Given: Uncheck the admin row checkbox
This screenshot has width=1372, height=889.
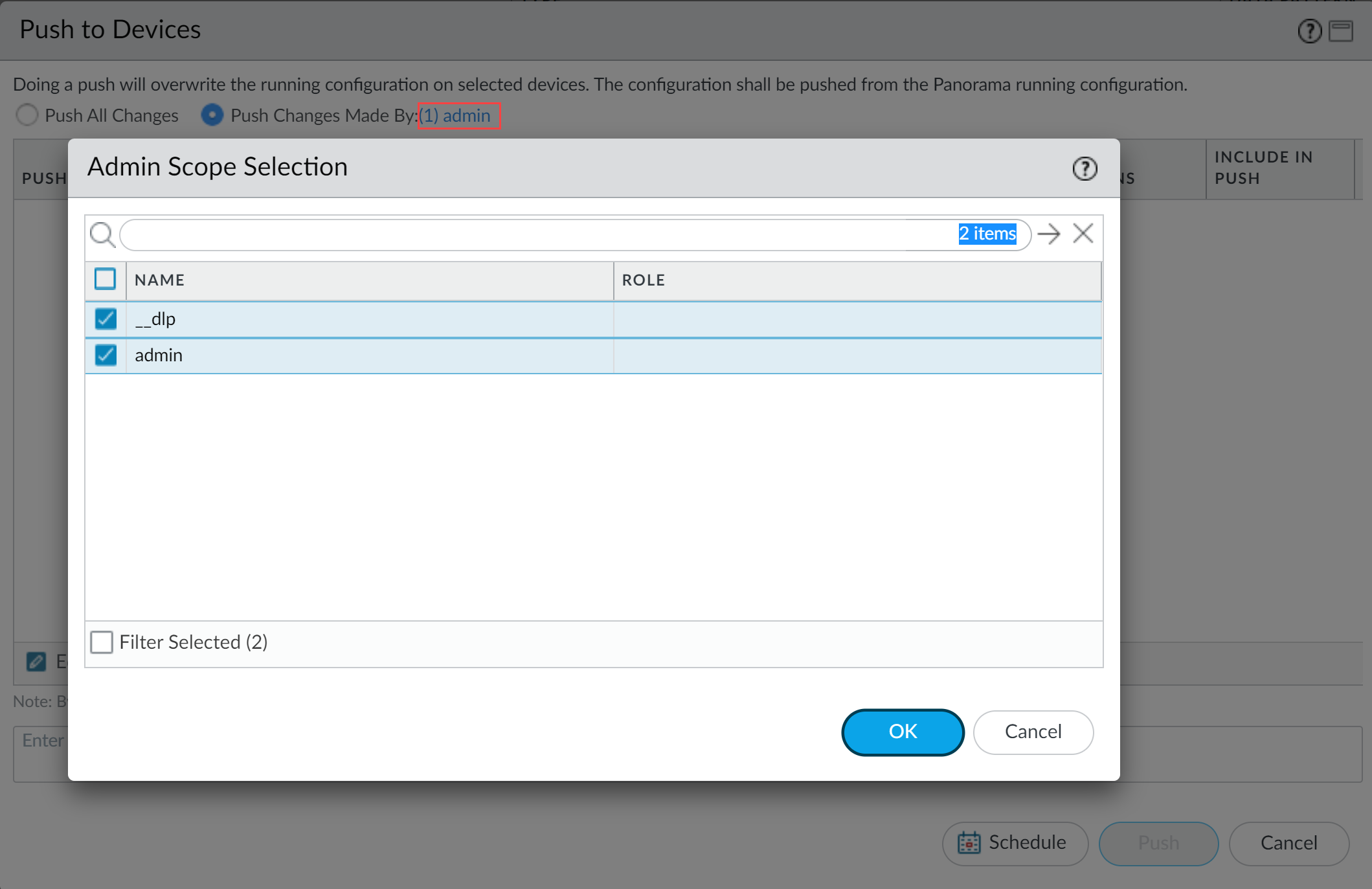Looking at the screenshot, I should click(x=106, y=355).
